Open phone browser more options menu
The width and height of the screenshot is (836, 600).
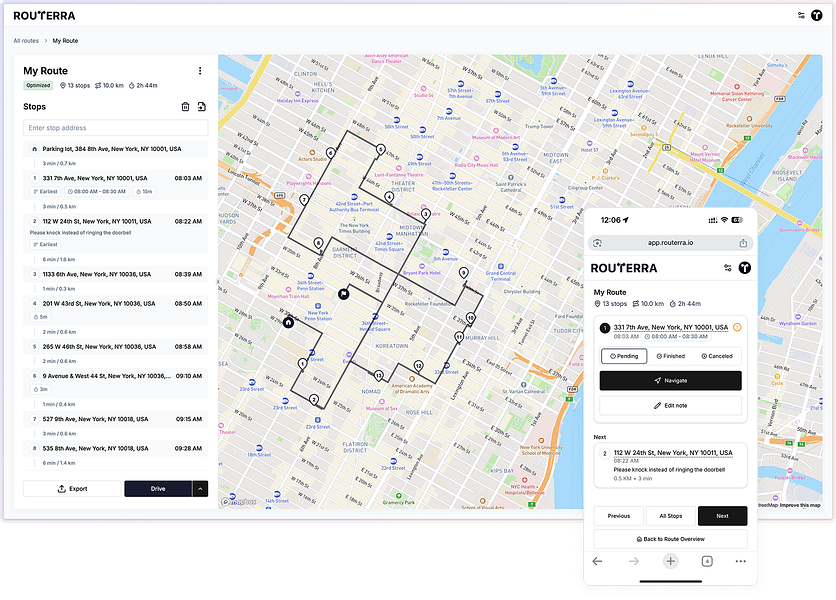click(x=741, y=561)
